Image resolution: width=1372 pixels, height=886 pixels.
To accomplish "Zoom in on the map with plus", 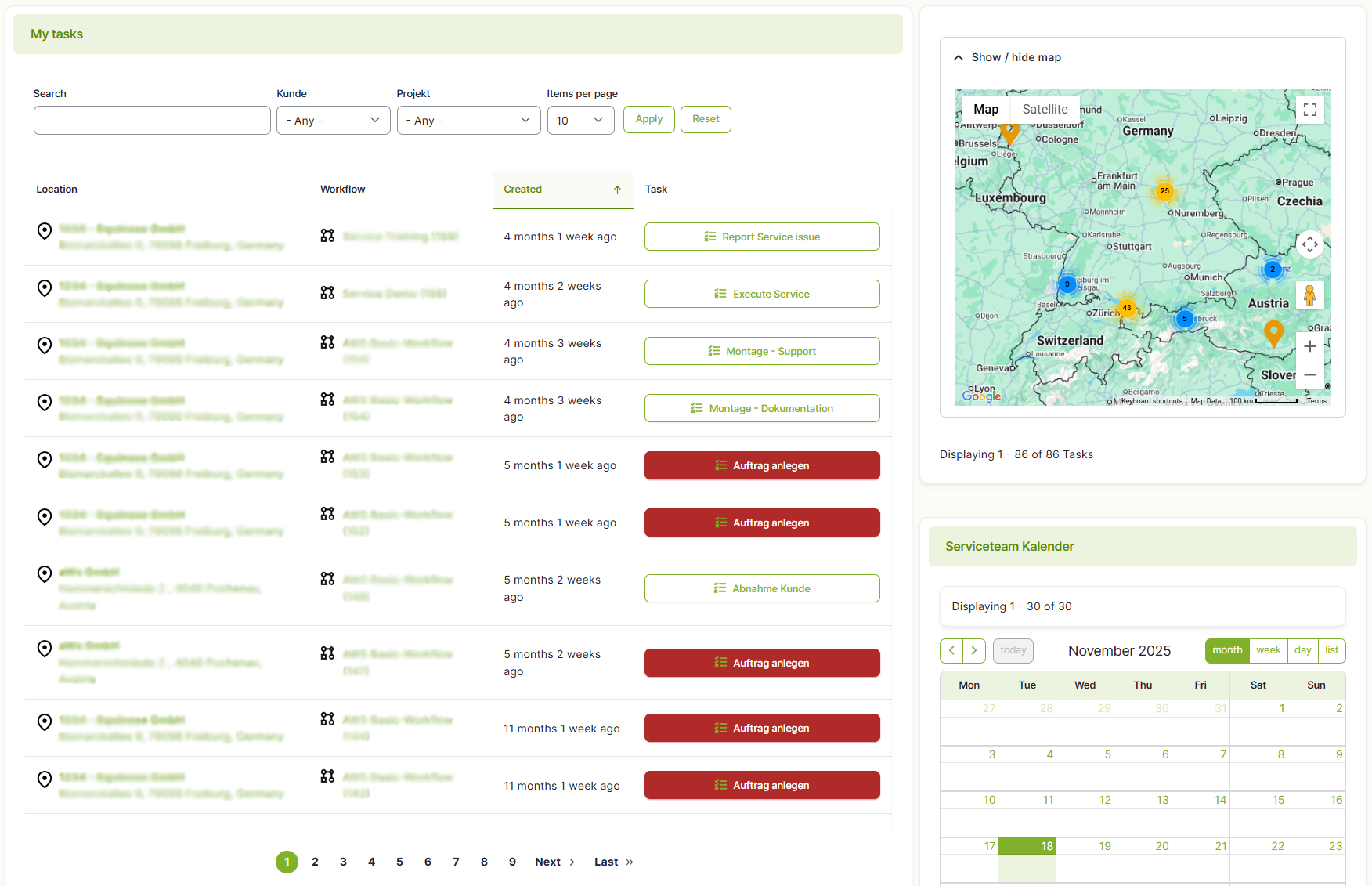I will 1309,346.
